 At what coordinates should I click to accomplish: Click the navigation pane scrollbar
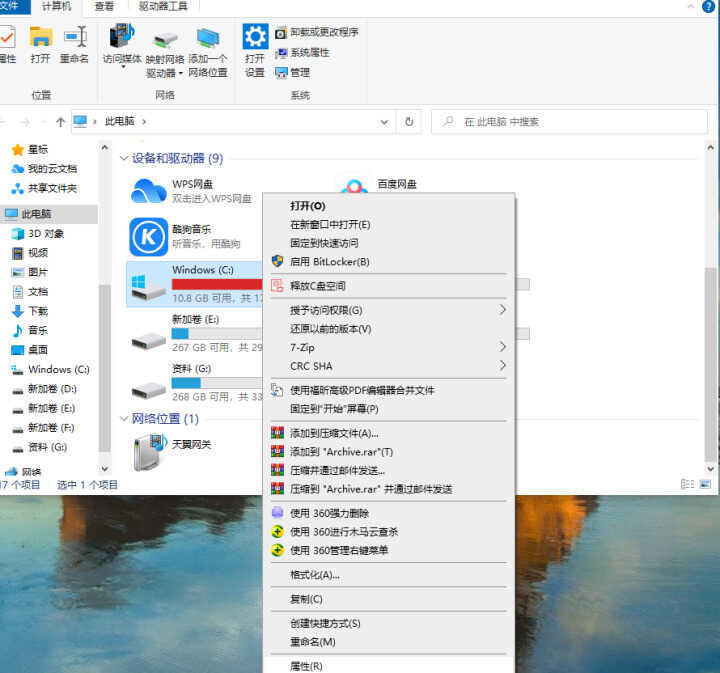point(105,367)
